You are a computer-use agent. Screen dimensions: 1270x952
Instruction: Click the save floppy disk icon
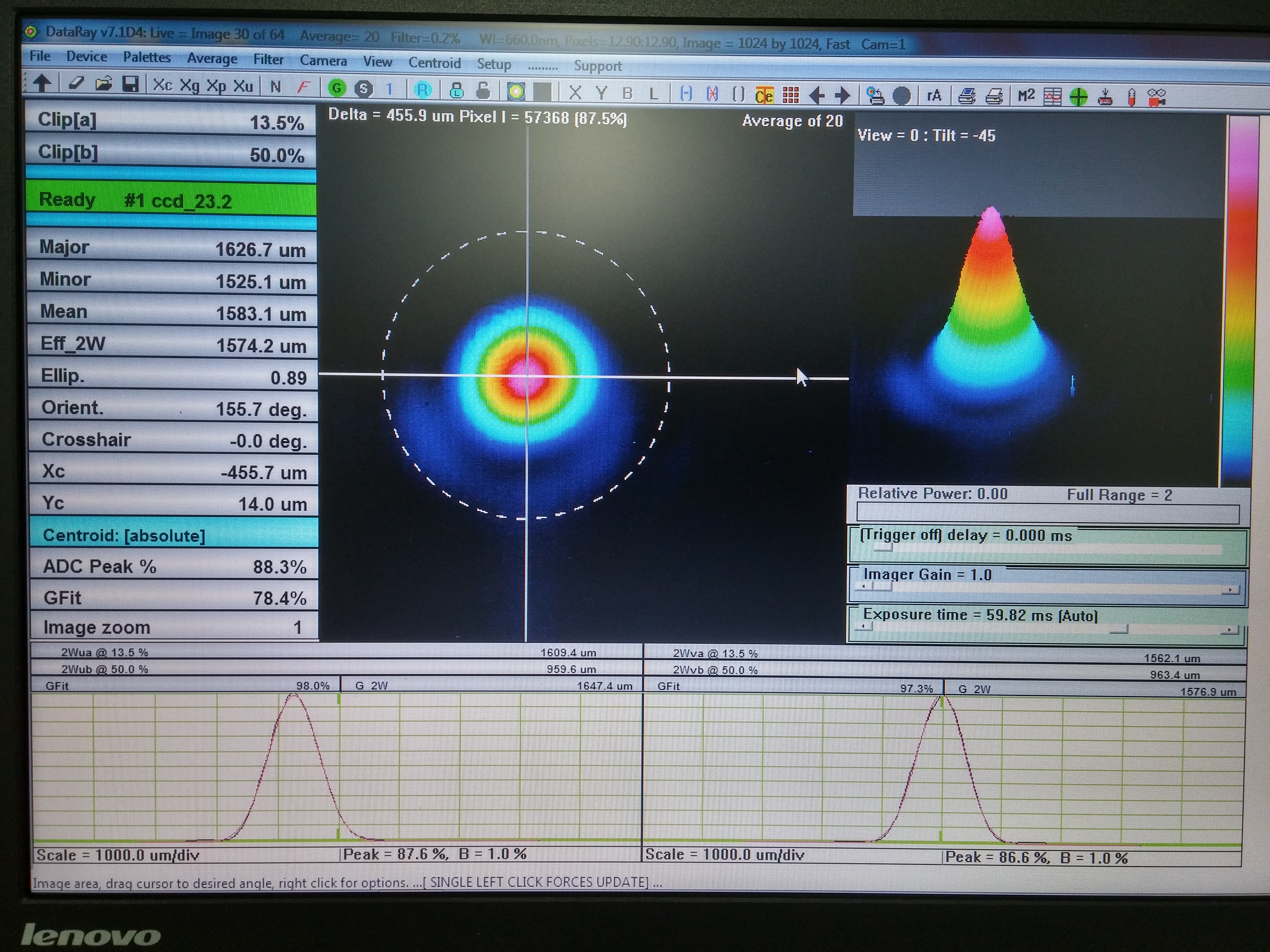131,84
